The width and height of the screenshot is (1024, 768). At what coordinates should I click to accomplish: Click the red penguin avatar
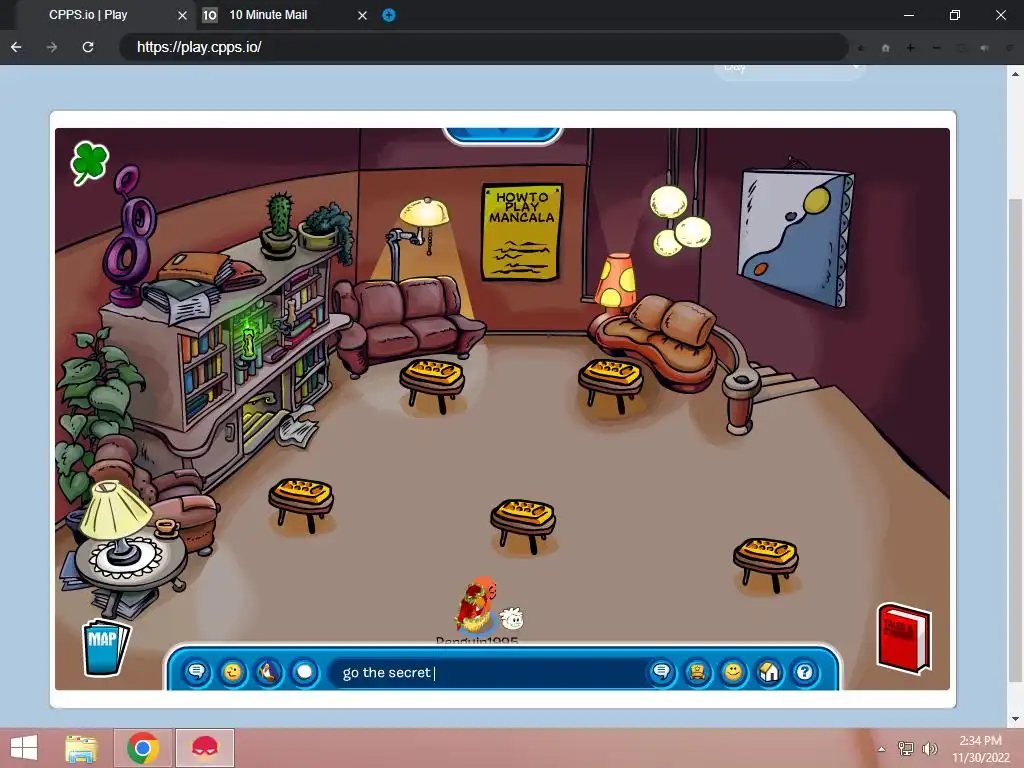point(477,605)
